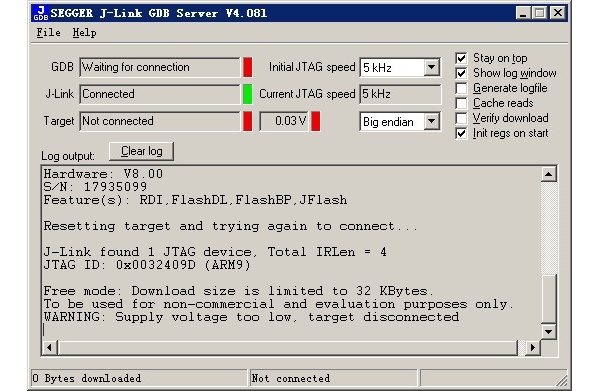Toggle Init regs on start
This screenshot has width=600, height=391.
461,133
